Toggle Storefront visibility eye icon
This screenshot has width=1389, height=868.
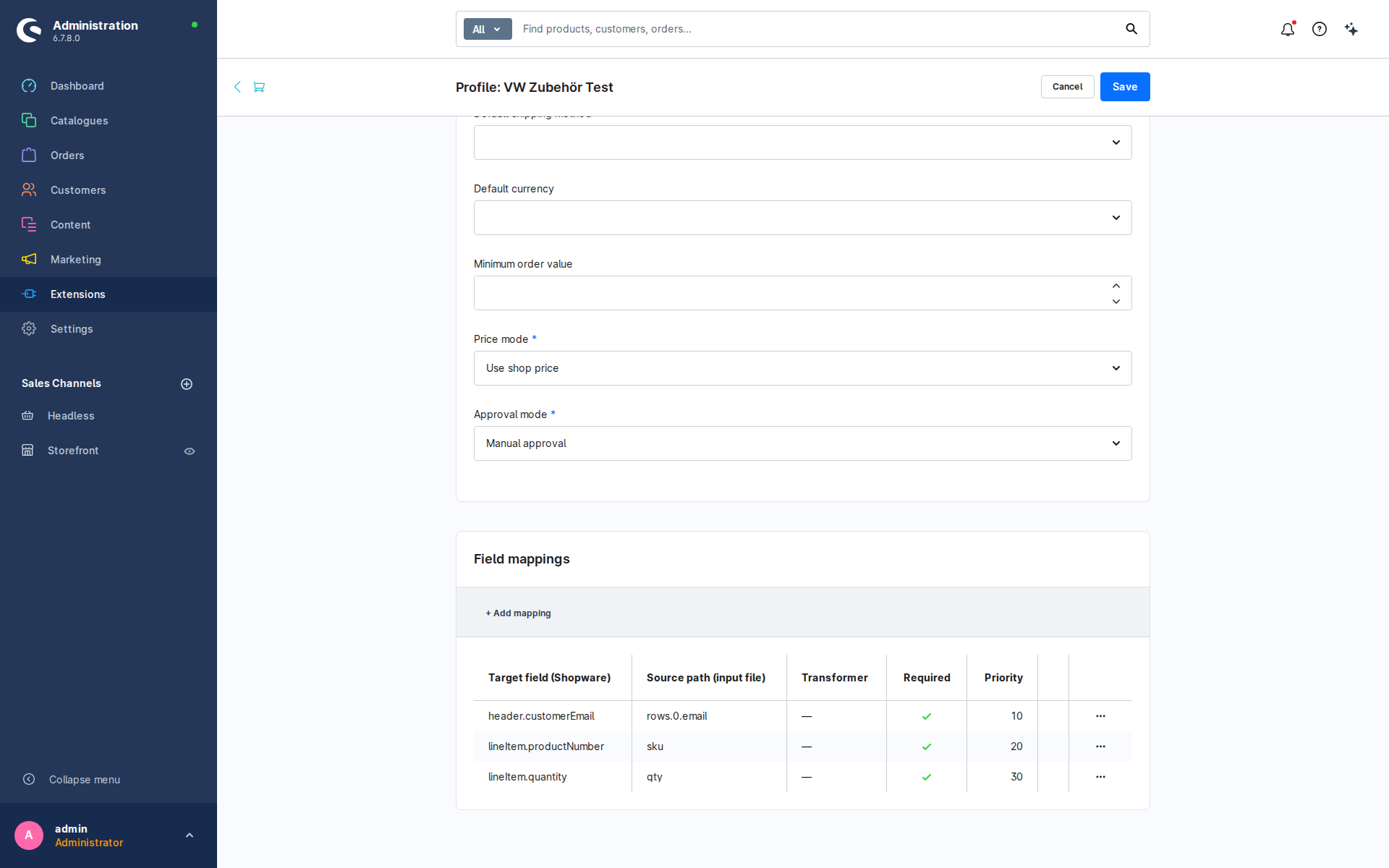click(x=190, y=451)
